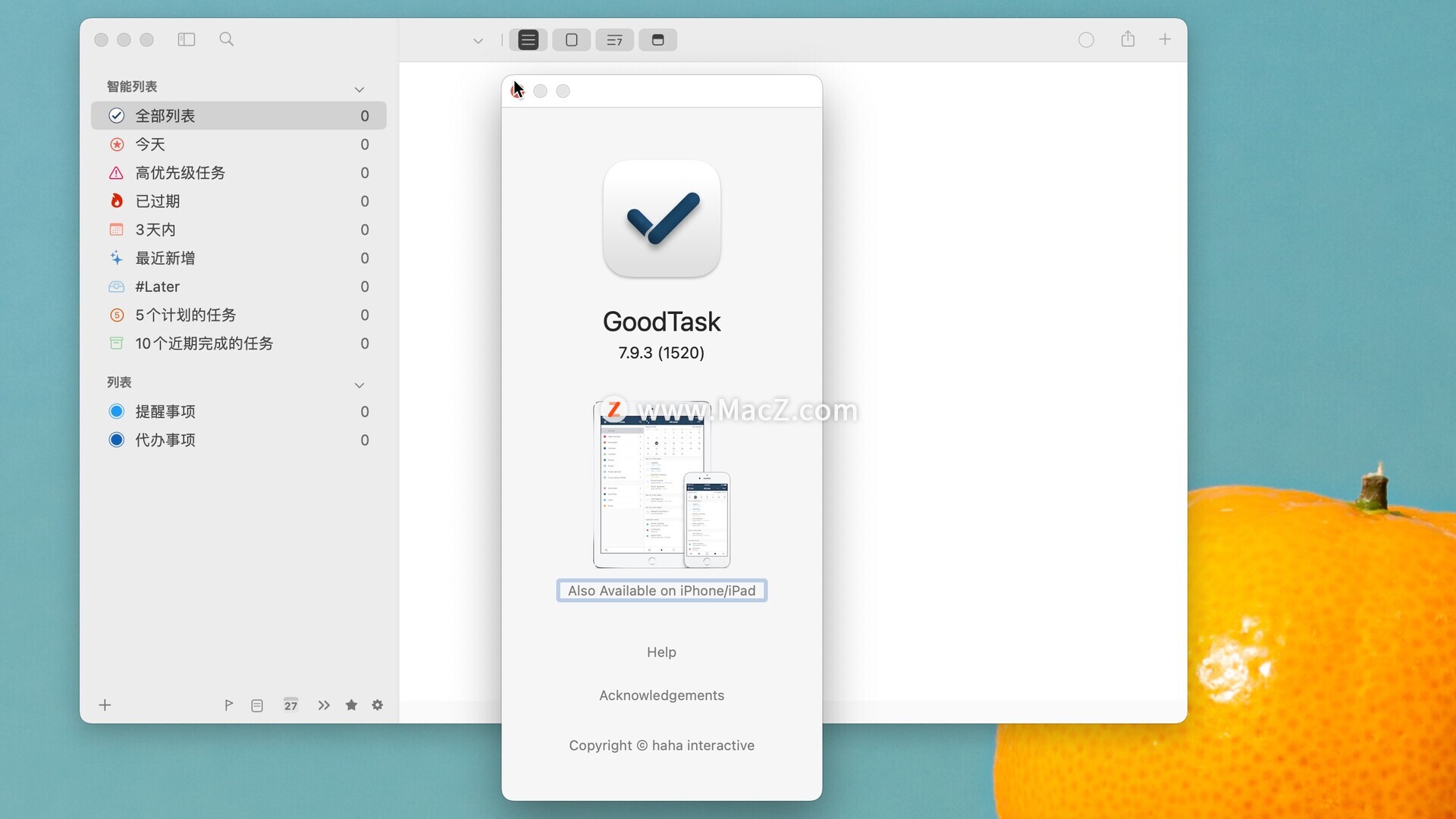Image resolution: width=1456 pixels, height=819 pixels.
Task: Add new task with plus toolbar icon
Action: click(x=1165, y=39)
